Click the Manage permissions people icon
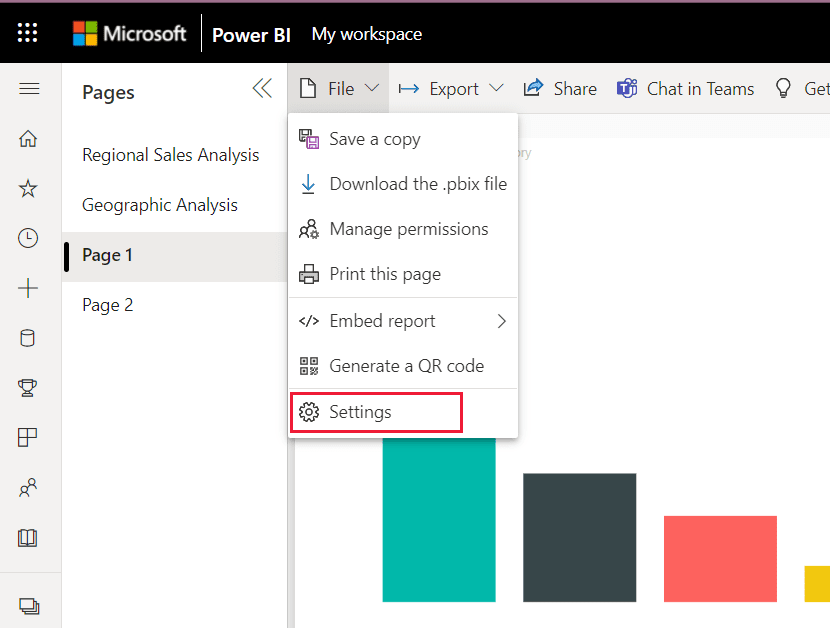The width and height of the screenshot is (830, 628). click(x=309, y=229)
